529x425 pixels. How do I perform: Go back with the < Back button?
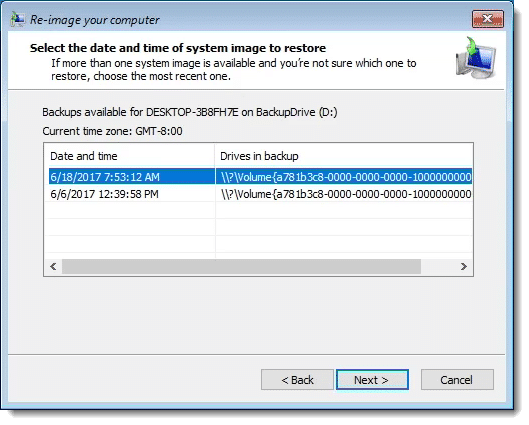297,380
